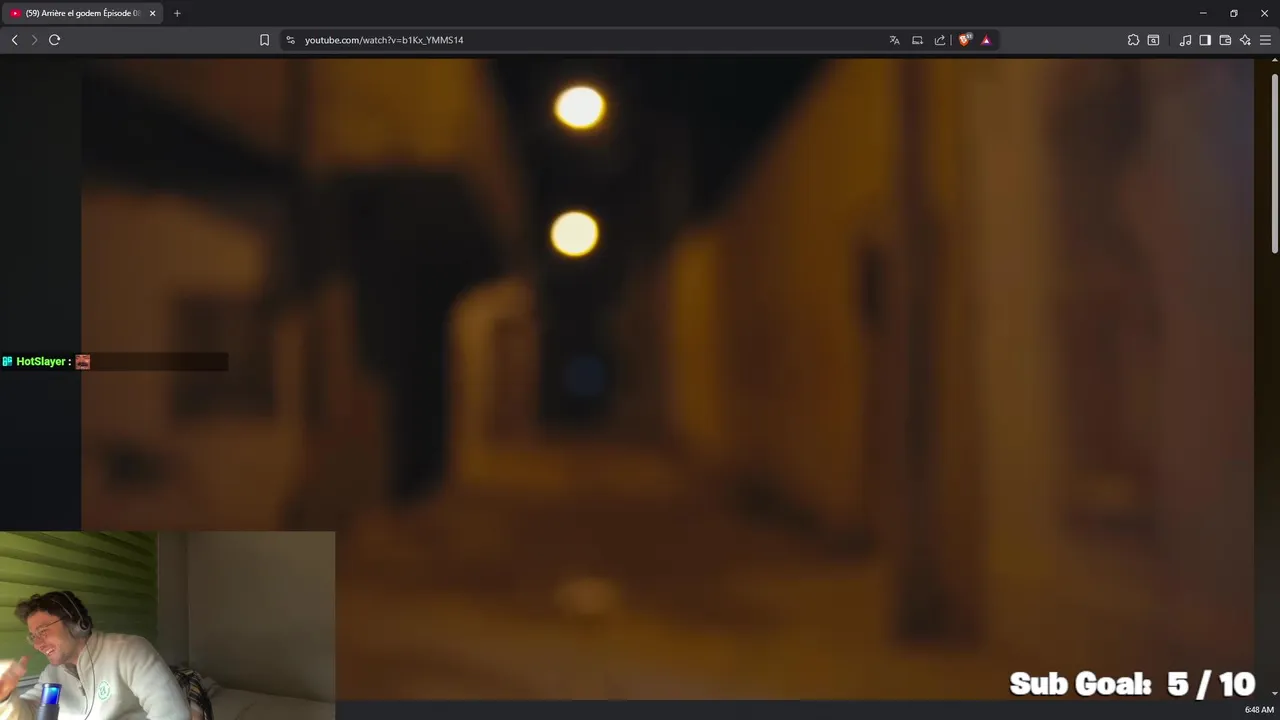Screen dimensions: 1280x720
Task: Click the streamer webcam overlay
Action: point(167,625)
